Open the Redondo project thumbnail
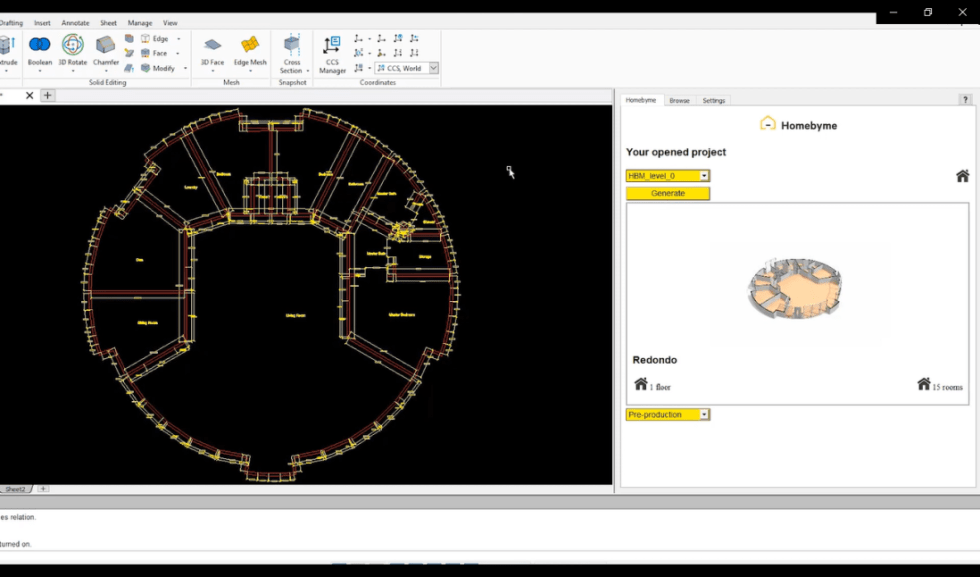 [795, 289]
